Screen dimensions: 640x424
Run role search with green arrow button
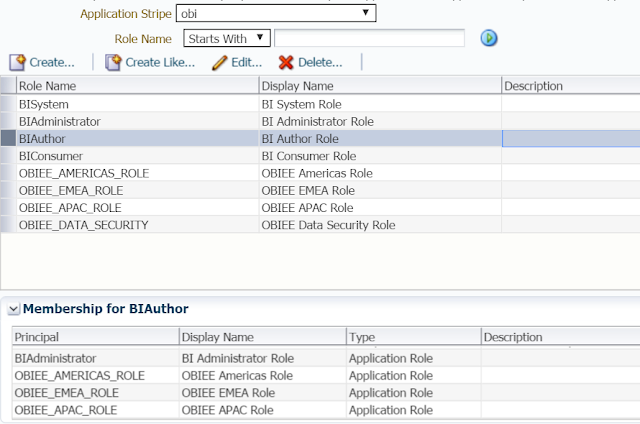click(489, 38)
